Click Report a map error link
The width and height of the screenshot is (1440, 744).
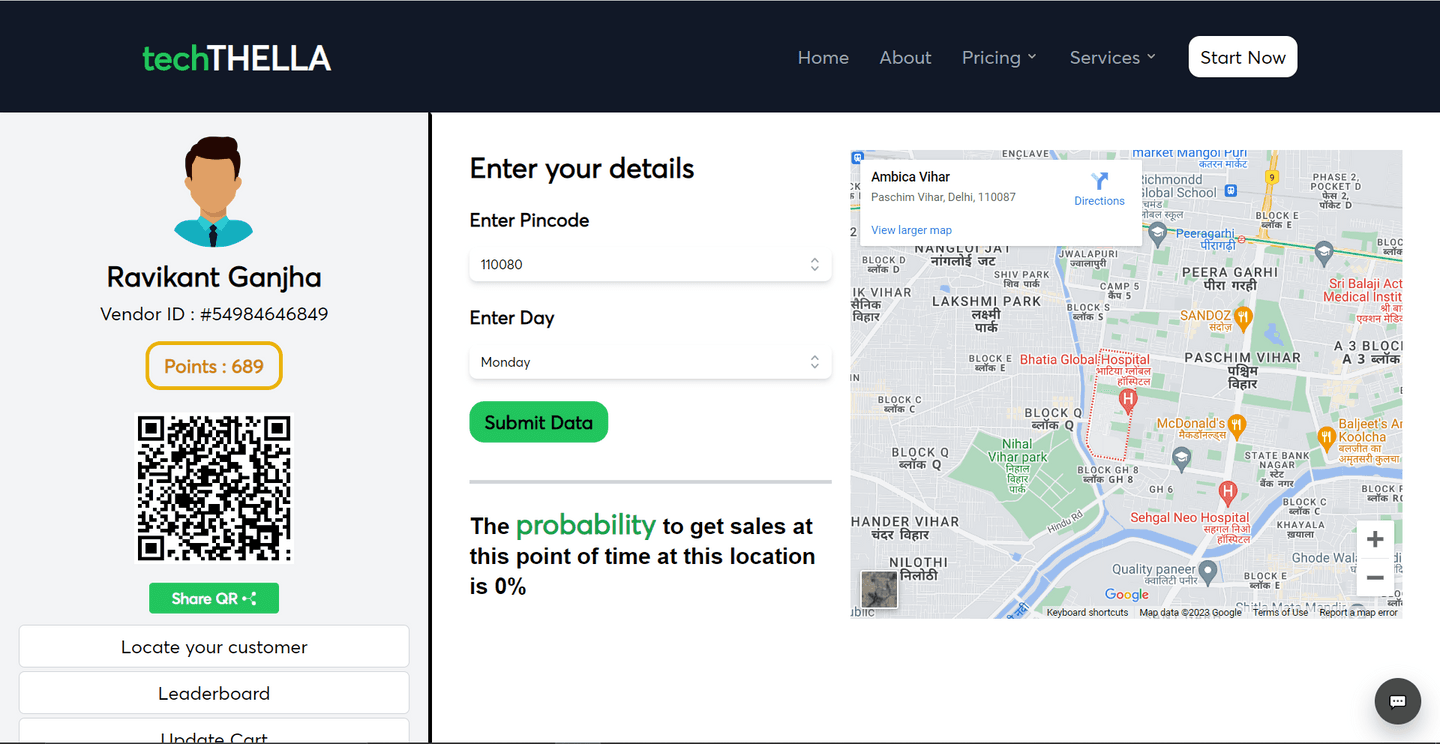1358,612
